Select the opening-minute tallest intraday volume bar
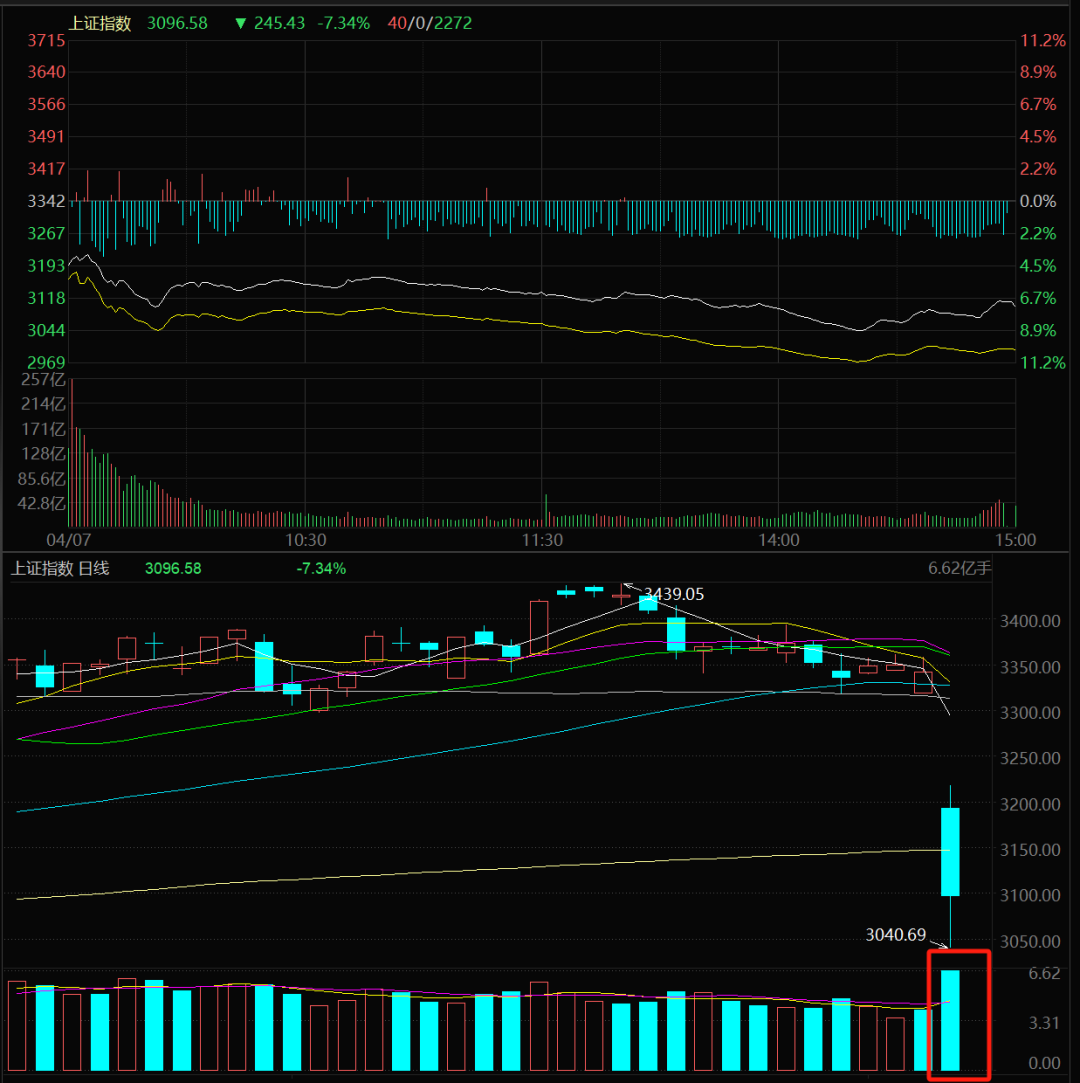The height and width of the screenshot is (1083, 1080). pos(72,453)
